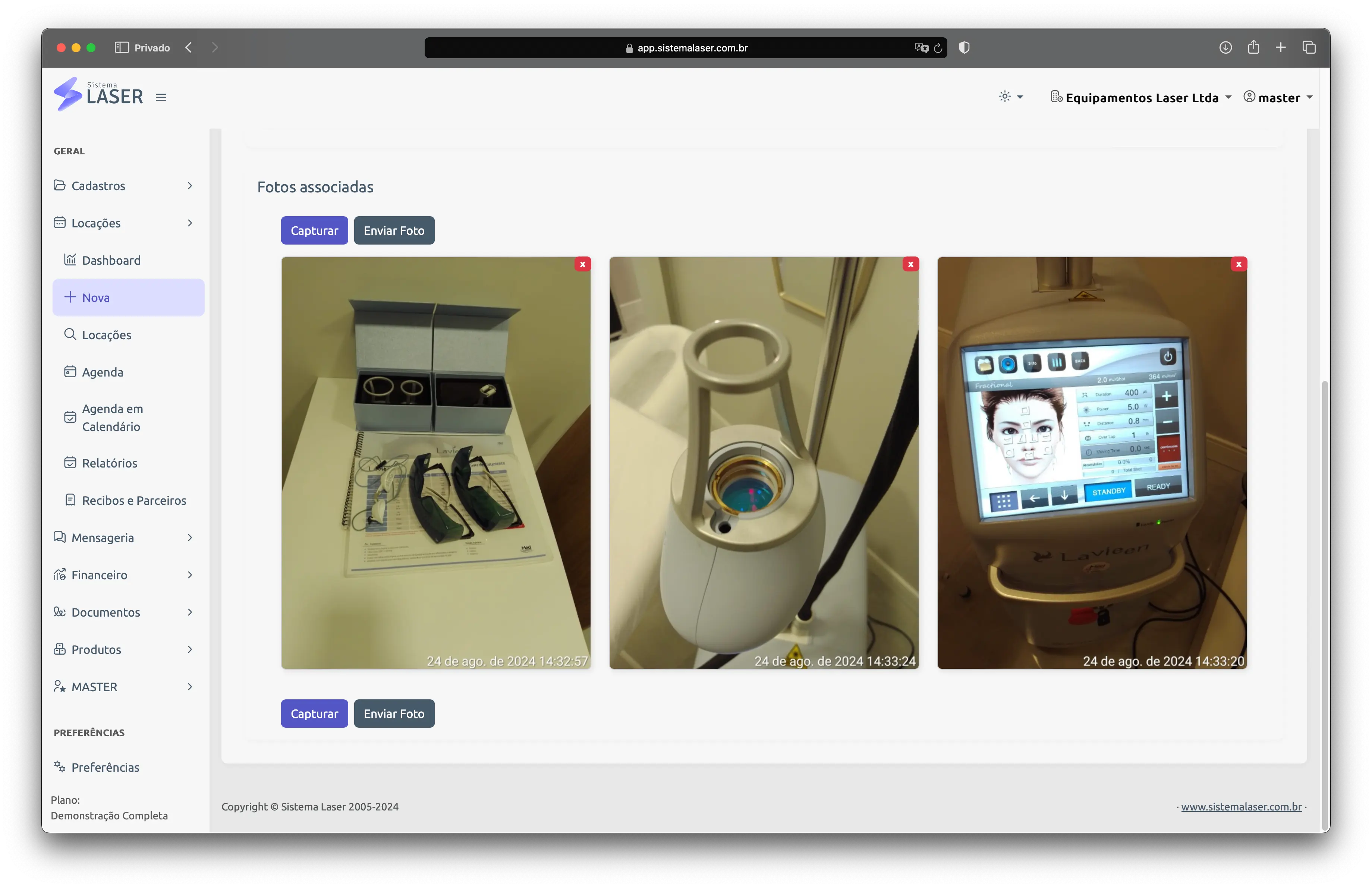Click the Documentos icon
Image resolution: width=1372 pixels, height=888 pixels.
tap(59, 611)
